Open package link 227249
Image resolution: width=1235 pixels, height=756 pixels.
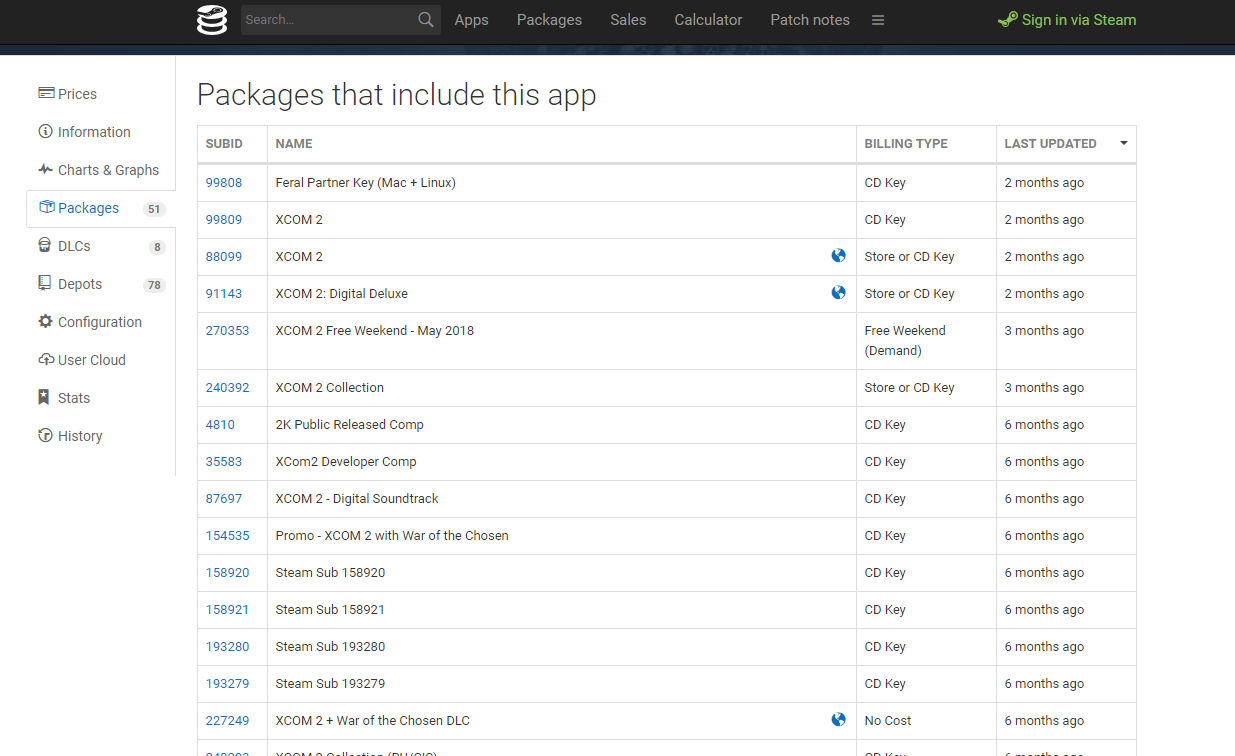coord(227,721)
